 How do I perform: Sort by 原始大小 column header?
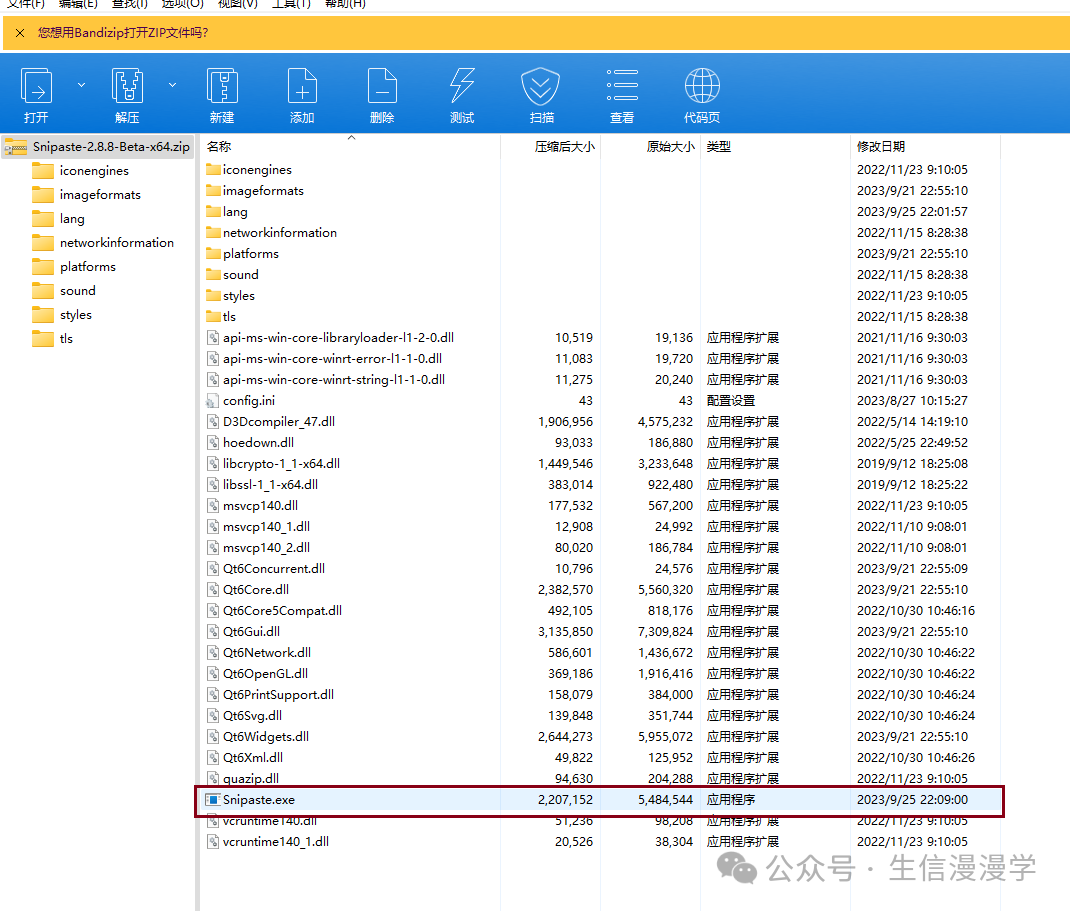670,147
